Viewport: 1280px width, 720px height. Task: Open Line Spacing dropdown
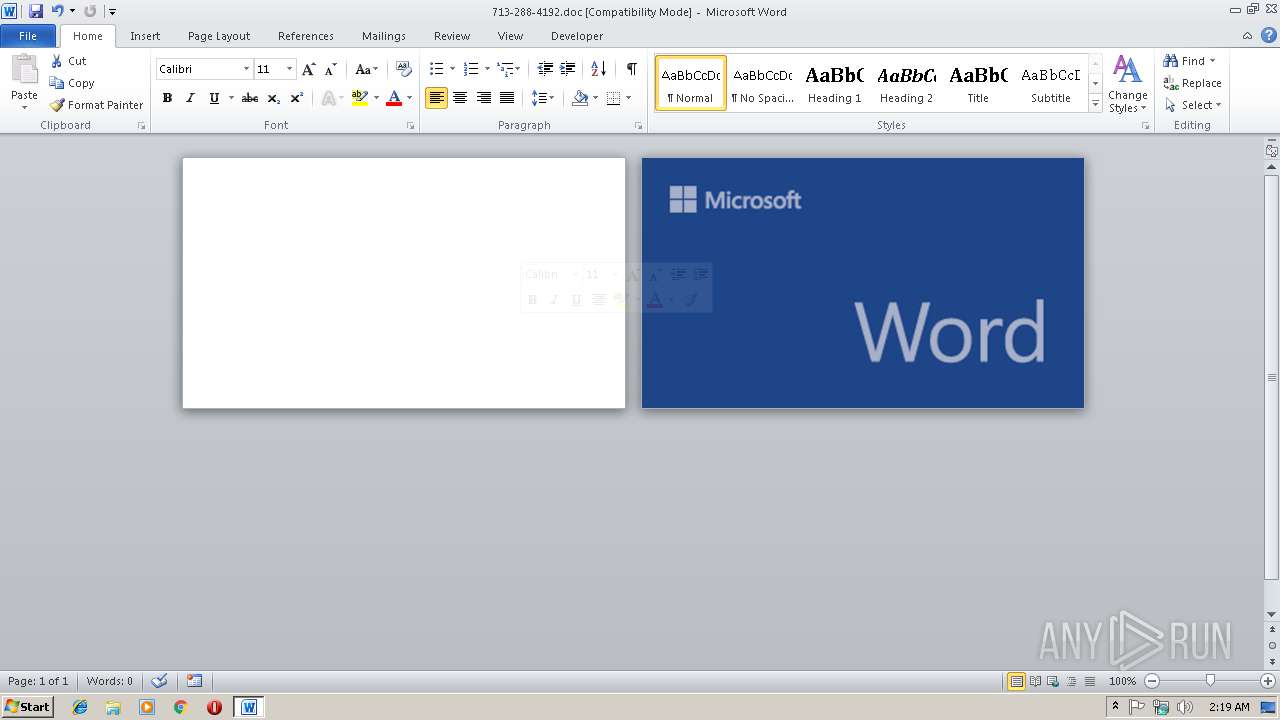(x=543, y=98)
